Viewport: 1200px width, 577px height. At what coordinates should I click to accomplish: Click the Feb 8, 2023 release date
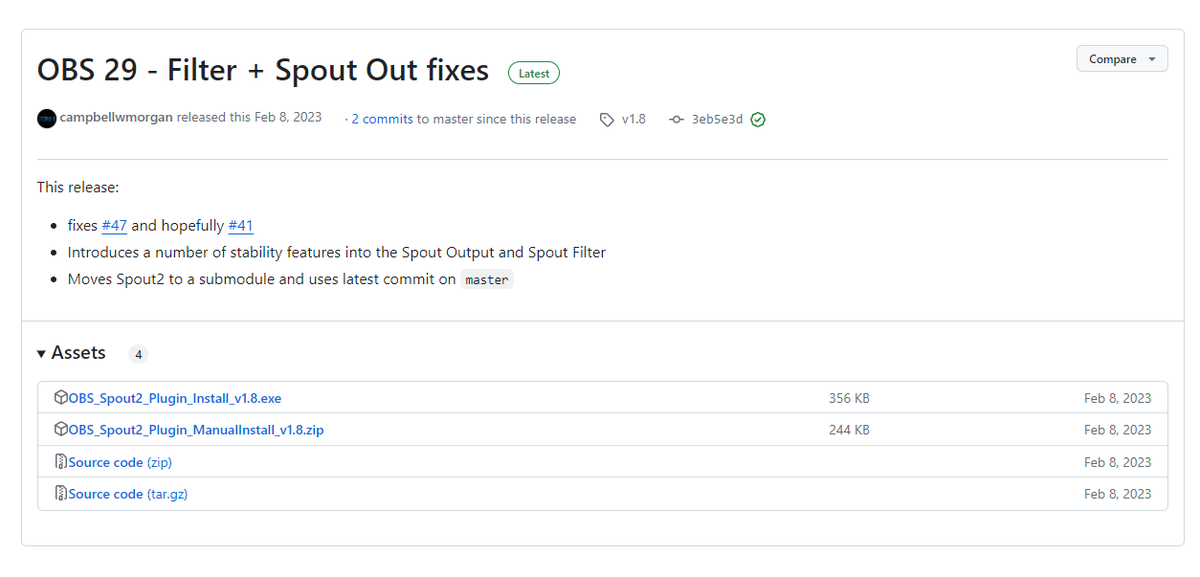click(x=288, y=117)
